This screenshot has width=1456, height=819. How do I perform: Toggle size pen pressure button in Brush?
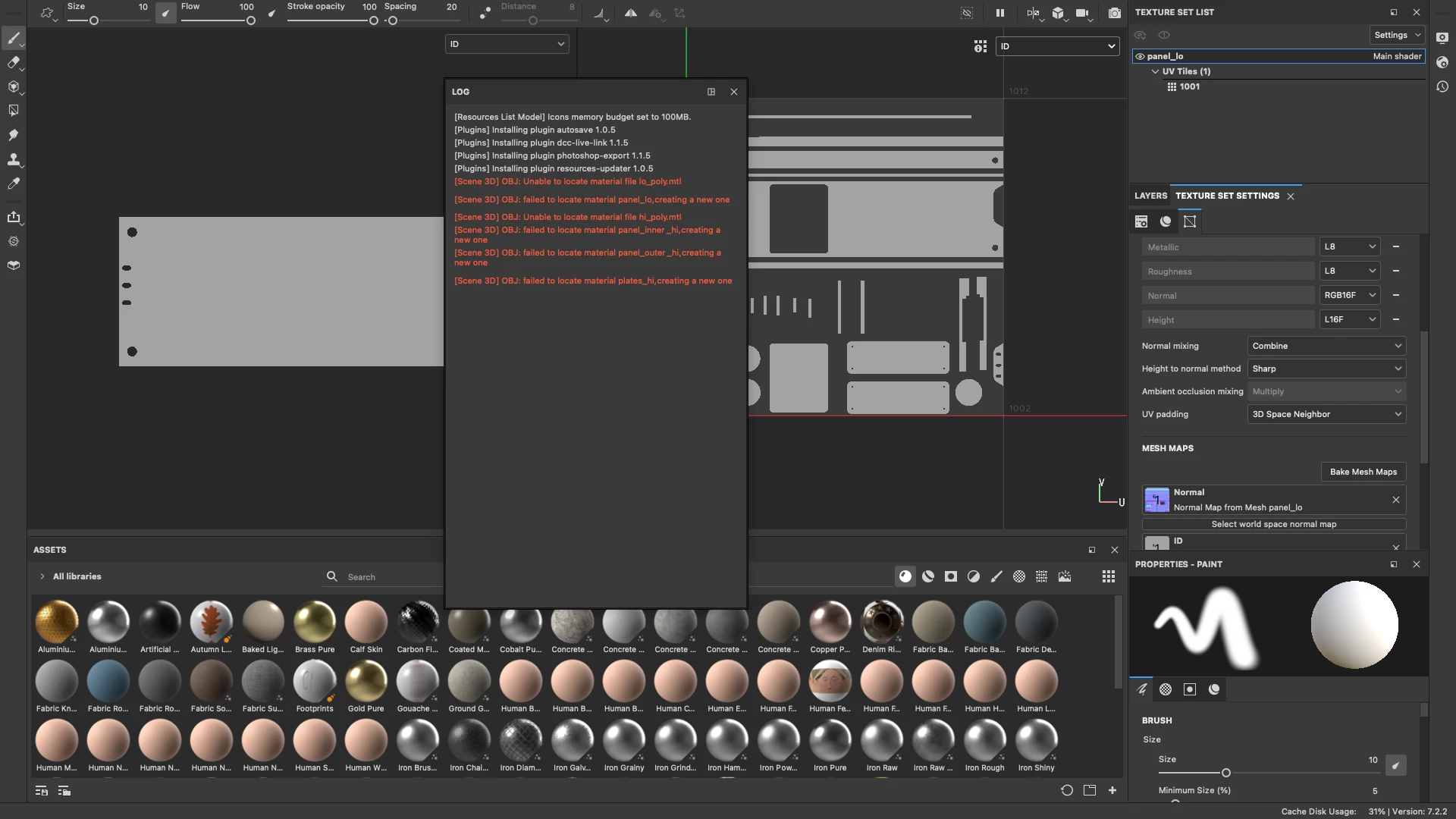pyautogui.click(x=1395, y=765)
